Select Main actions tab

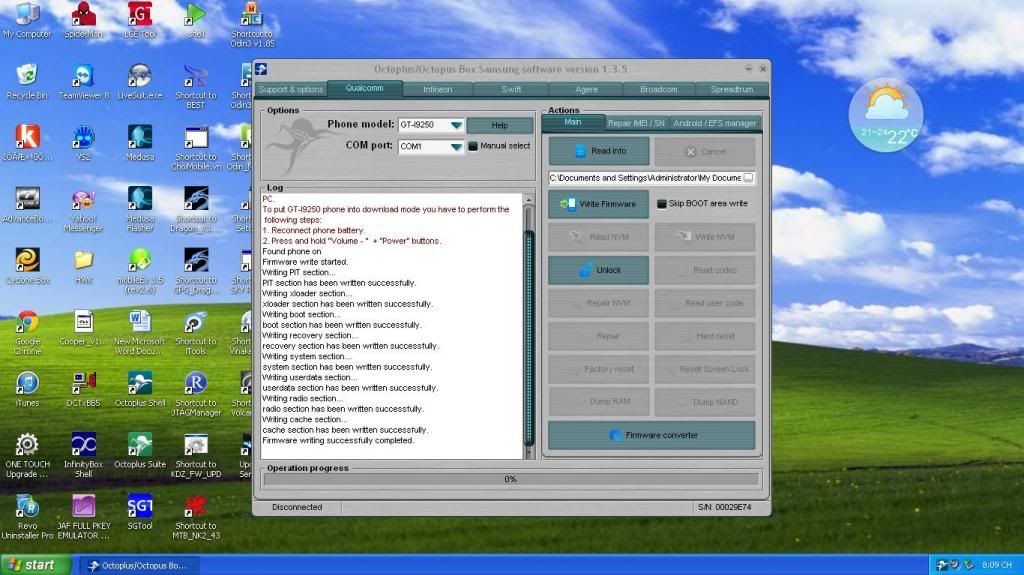click(573, 122)
